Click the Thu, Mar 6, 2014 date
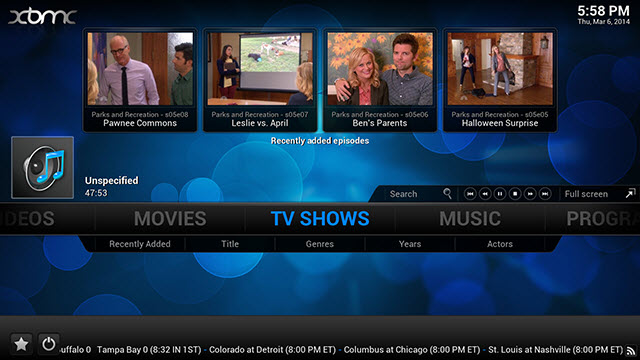This screenshot has height=360, width=640. click(x=604, y=22)
